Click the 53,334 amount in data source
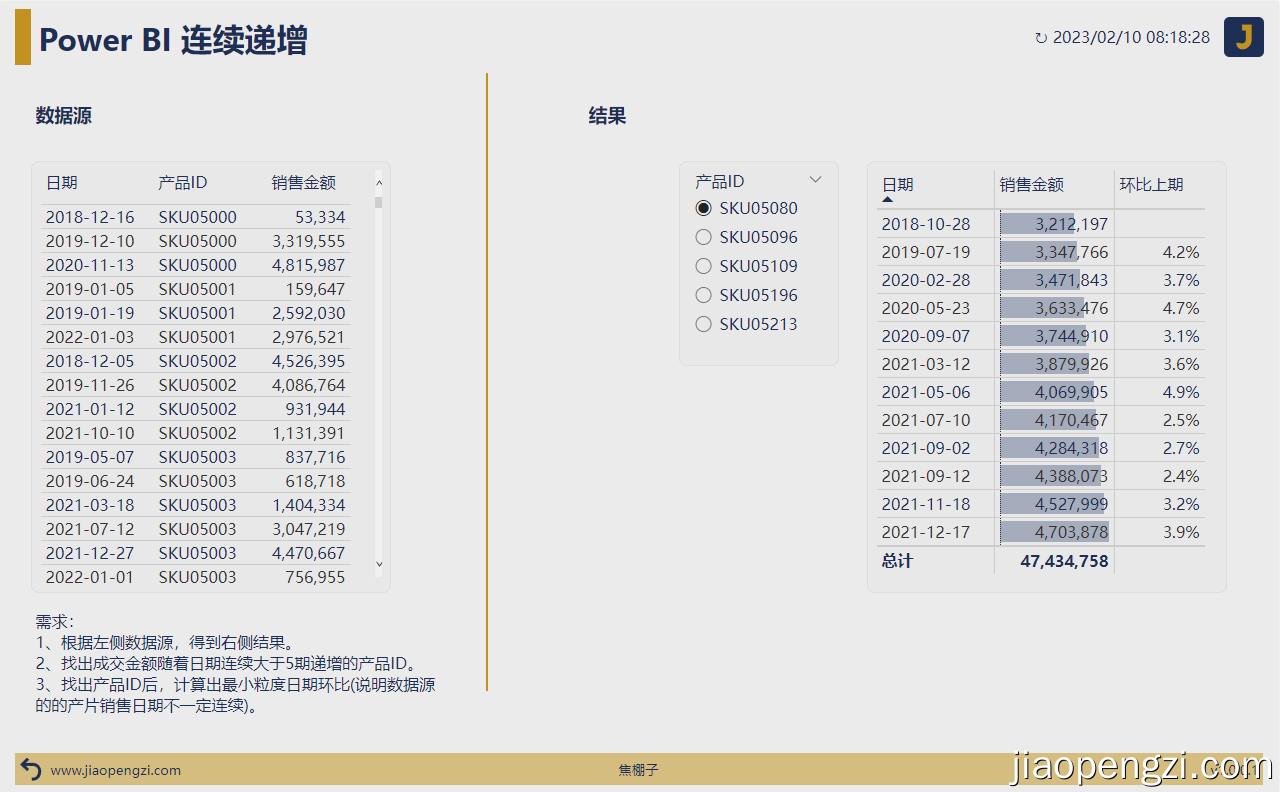Screen dimensions: 1280x792 tap(320, 217)
